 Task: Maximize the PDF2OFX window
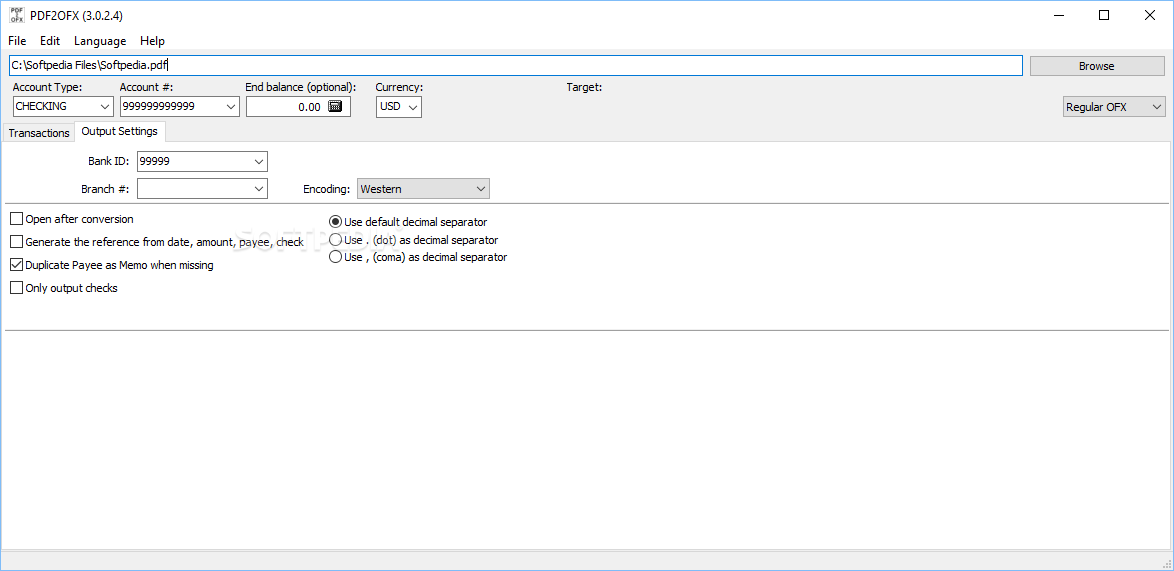click(x=1104, y=15)
